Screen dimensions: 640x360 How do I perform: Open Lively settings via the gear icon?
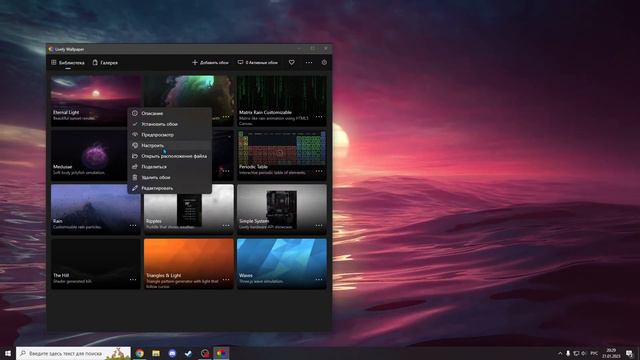pos(324,62)
